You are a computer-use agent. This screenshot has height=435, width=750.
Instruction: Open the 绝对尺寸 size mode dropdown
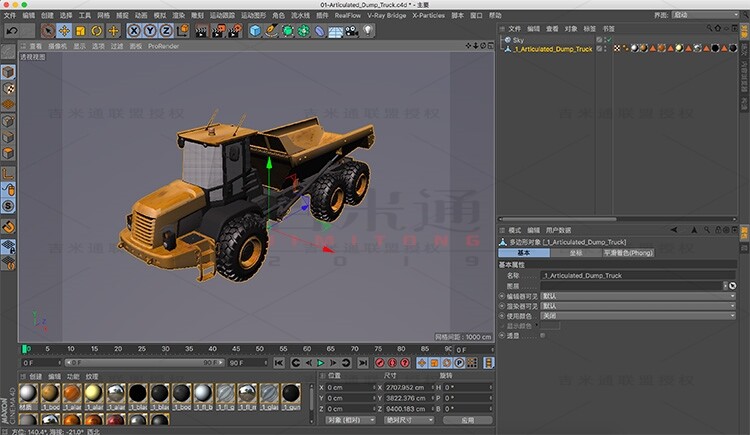pyautogui.click(x=407, y=420)
